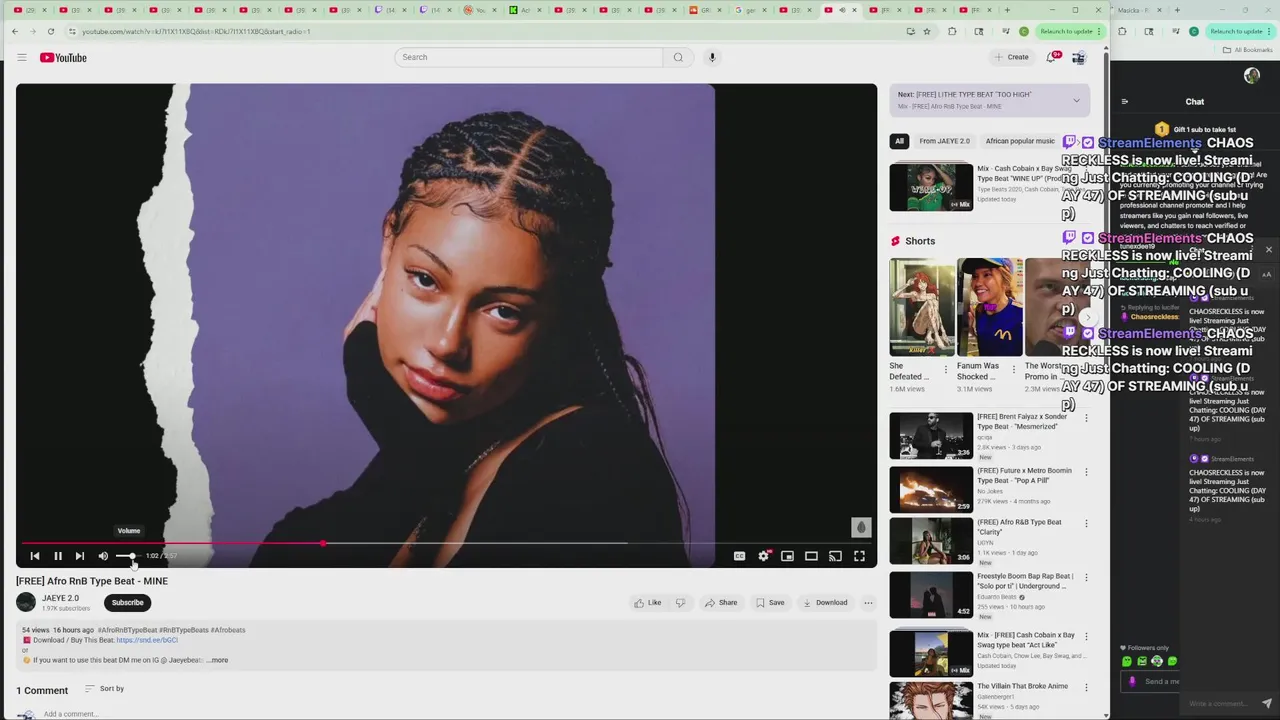Save the video to a playlist
Viewport: 1280px width, 720px height.
[769, 603]
